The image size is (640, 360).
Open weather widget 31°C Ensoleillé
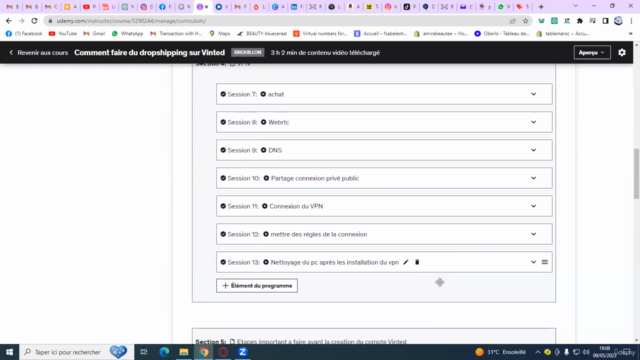tap(500, 352)
